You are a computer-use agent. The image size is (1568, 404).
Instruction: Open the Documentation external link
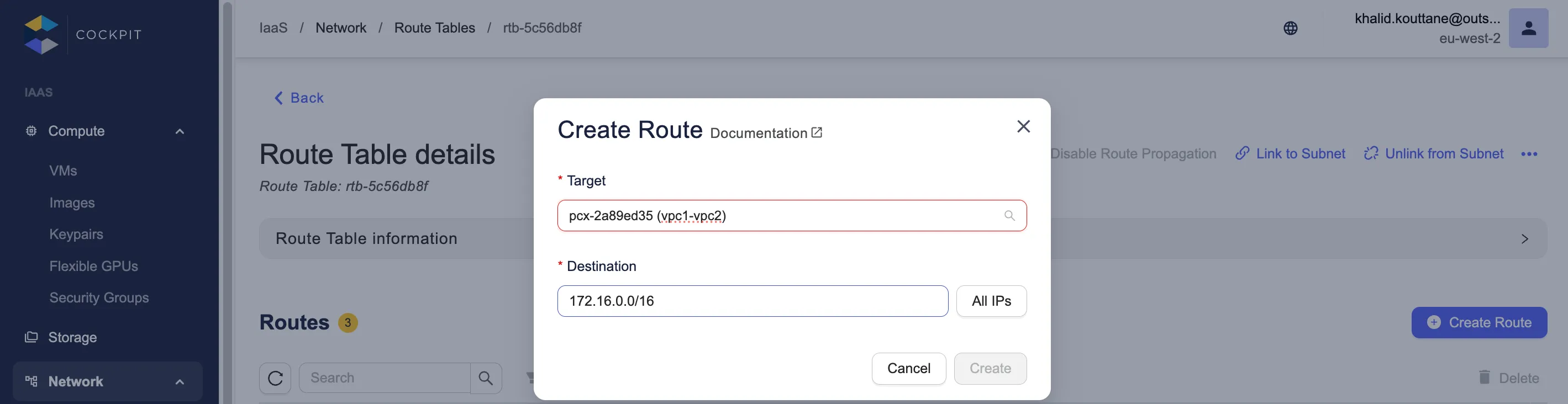click(766, 133)
